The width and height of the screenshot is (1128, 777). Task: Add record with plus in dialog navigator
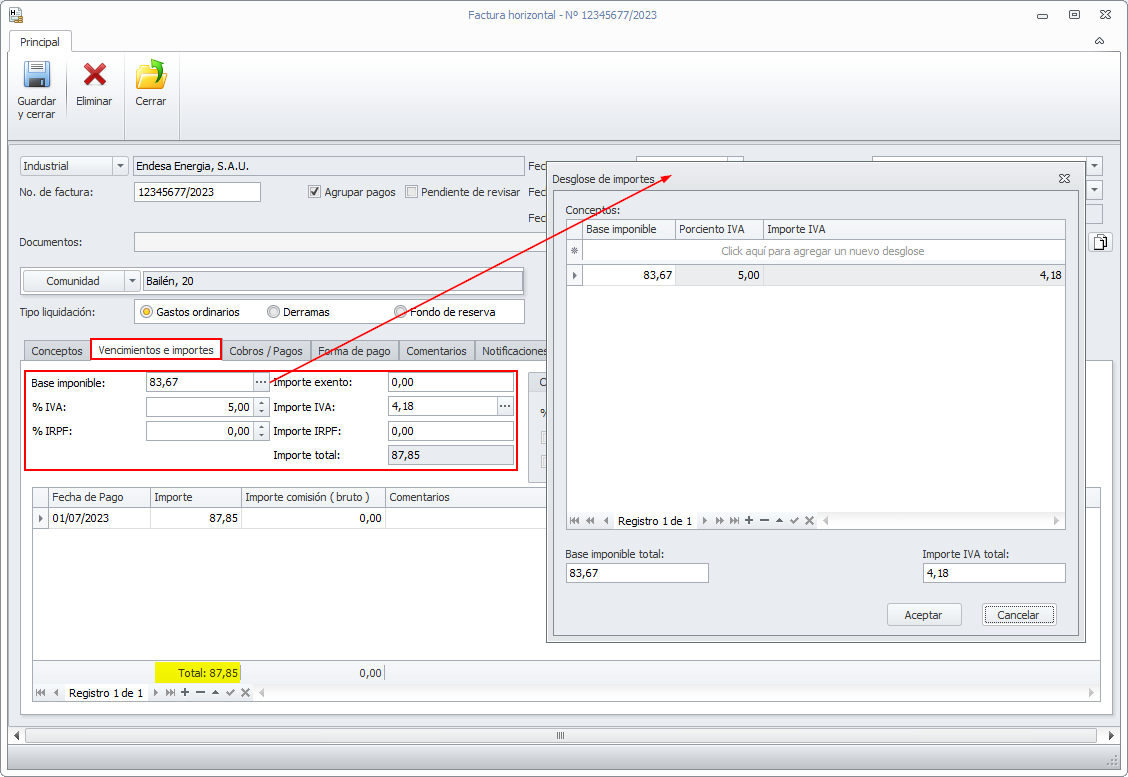click(749, 521)
